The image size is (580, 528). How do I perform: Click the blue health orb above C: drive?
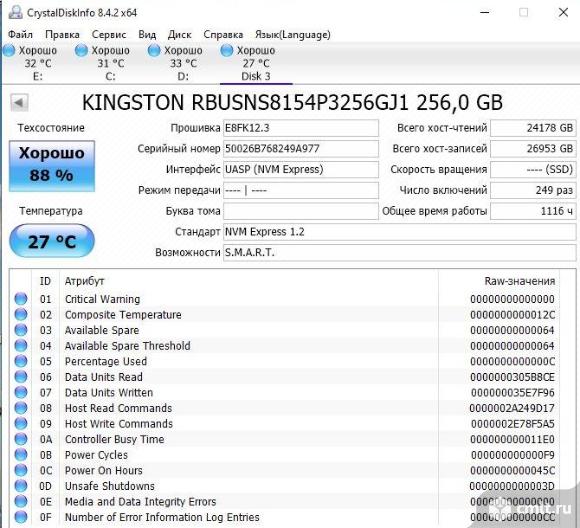click(81, 50)
